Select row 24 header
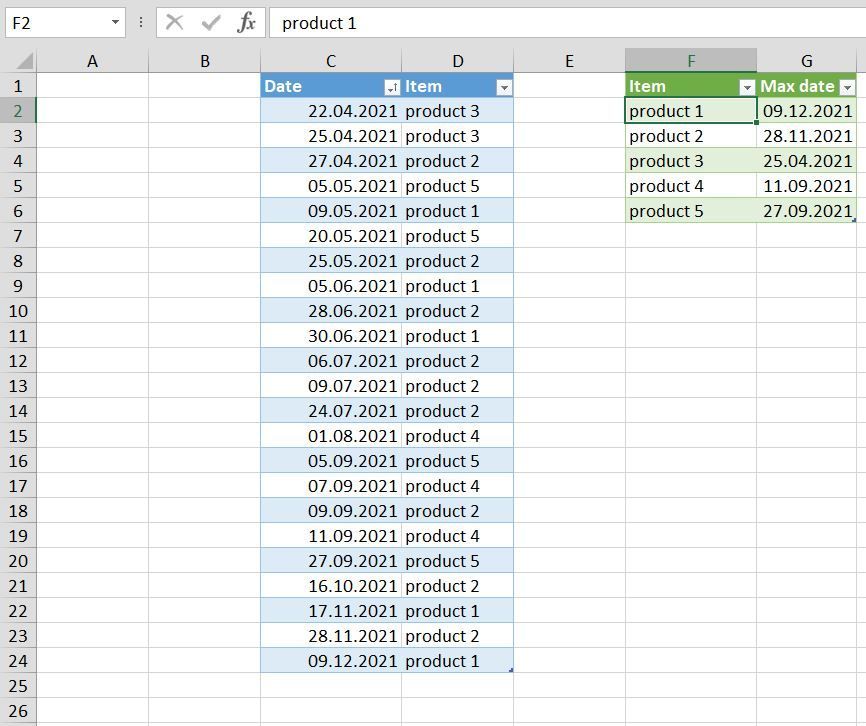Viewport: 866px width, 726px height. pyautogui.click(x=18, y=661)
